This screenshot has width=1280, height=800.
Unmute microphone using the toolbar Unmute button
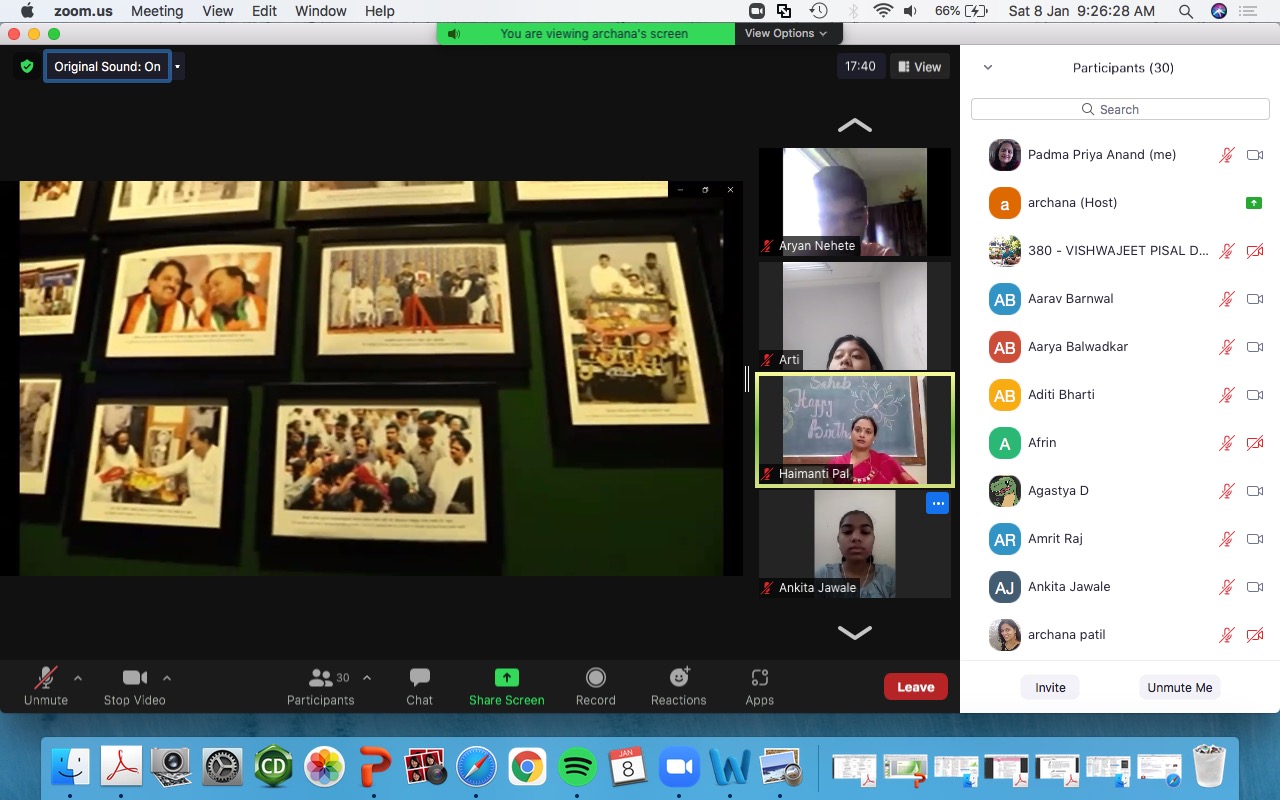(45, 679)
